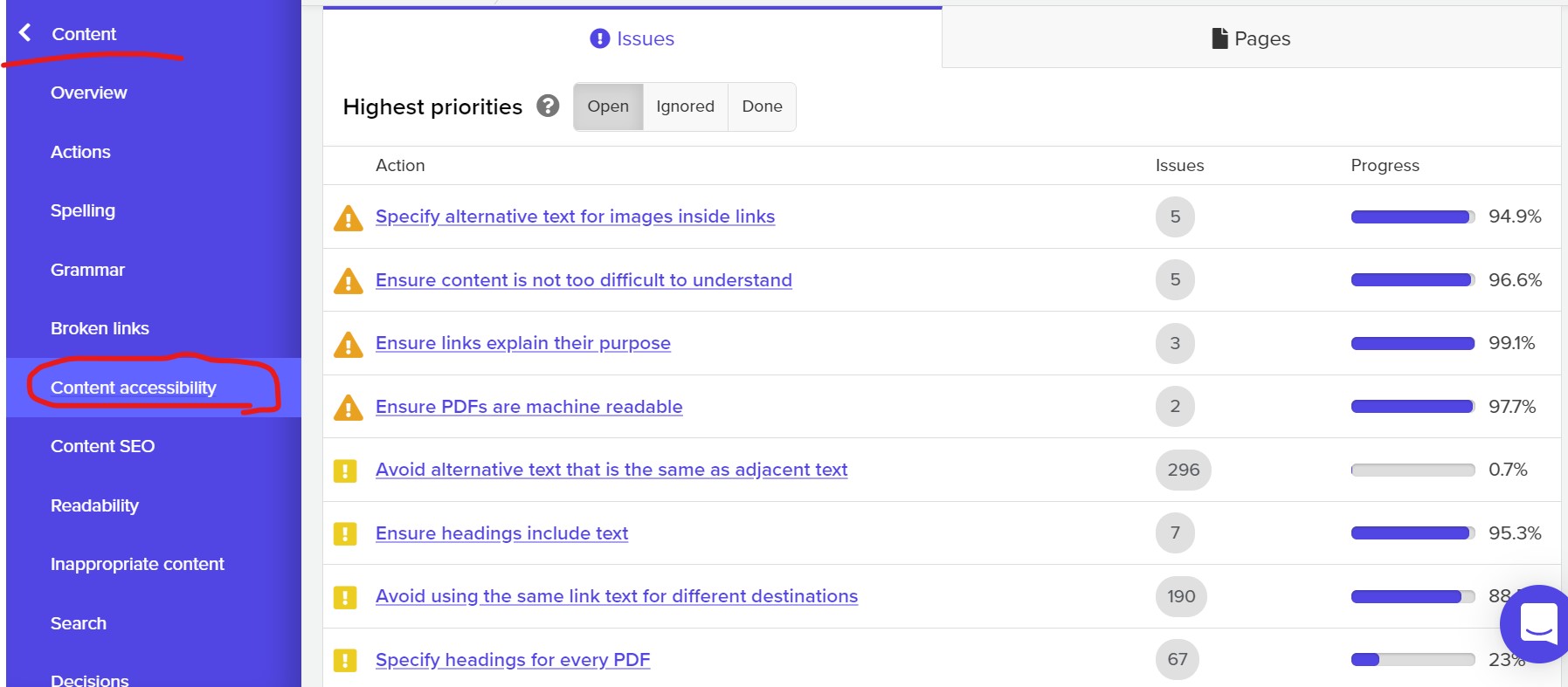Open 'Ensure links explain their purpose' link

[523, 343]
